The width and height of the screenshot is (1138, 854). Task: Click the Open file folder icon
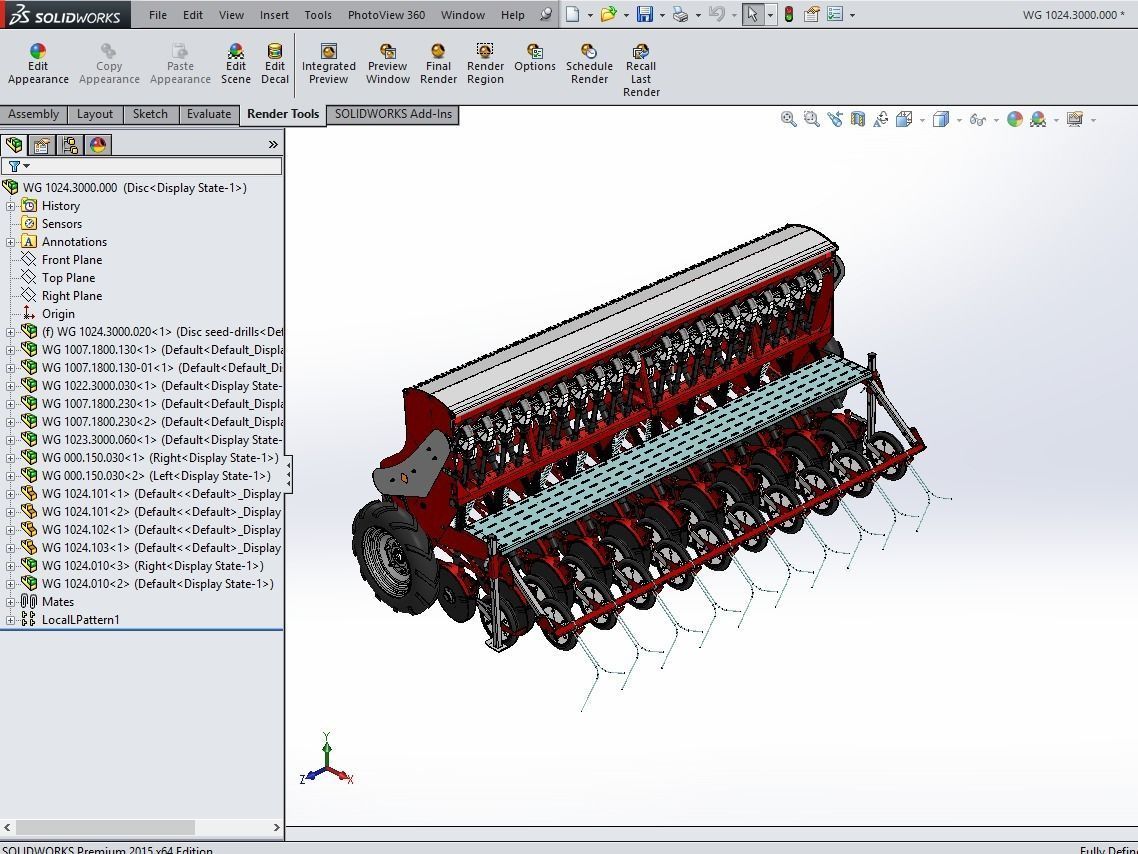point(608,14)
